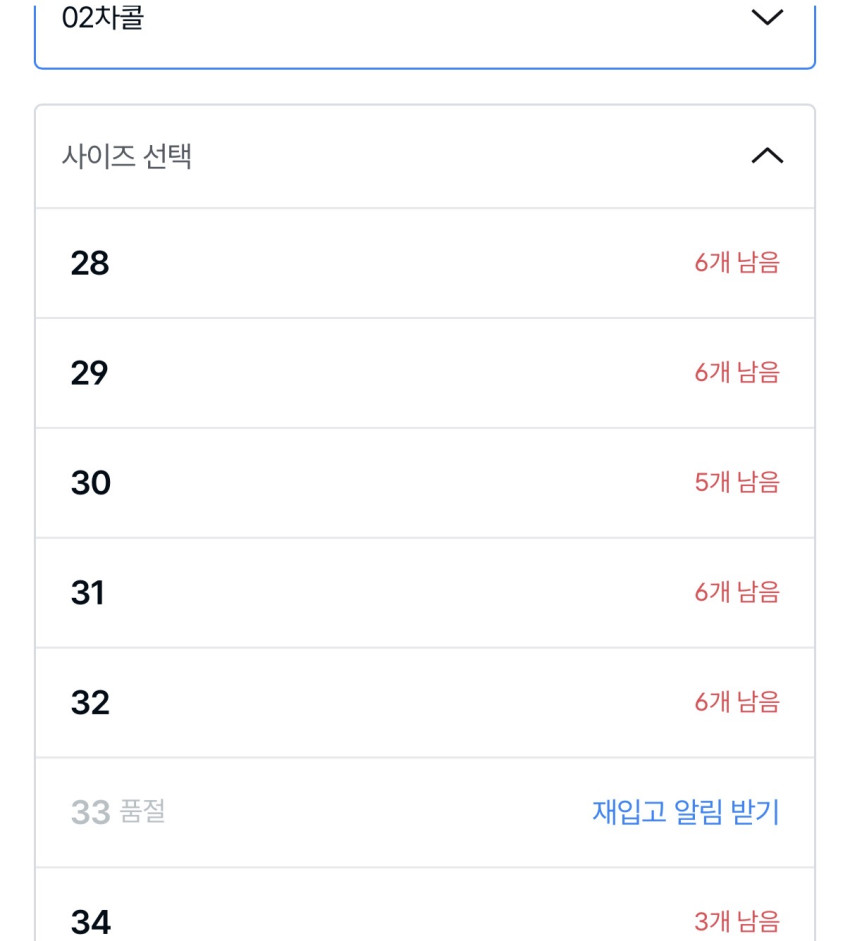Select size 31 option
850x941 pixels.
tap(88, 593)
